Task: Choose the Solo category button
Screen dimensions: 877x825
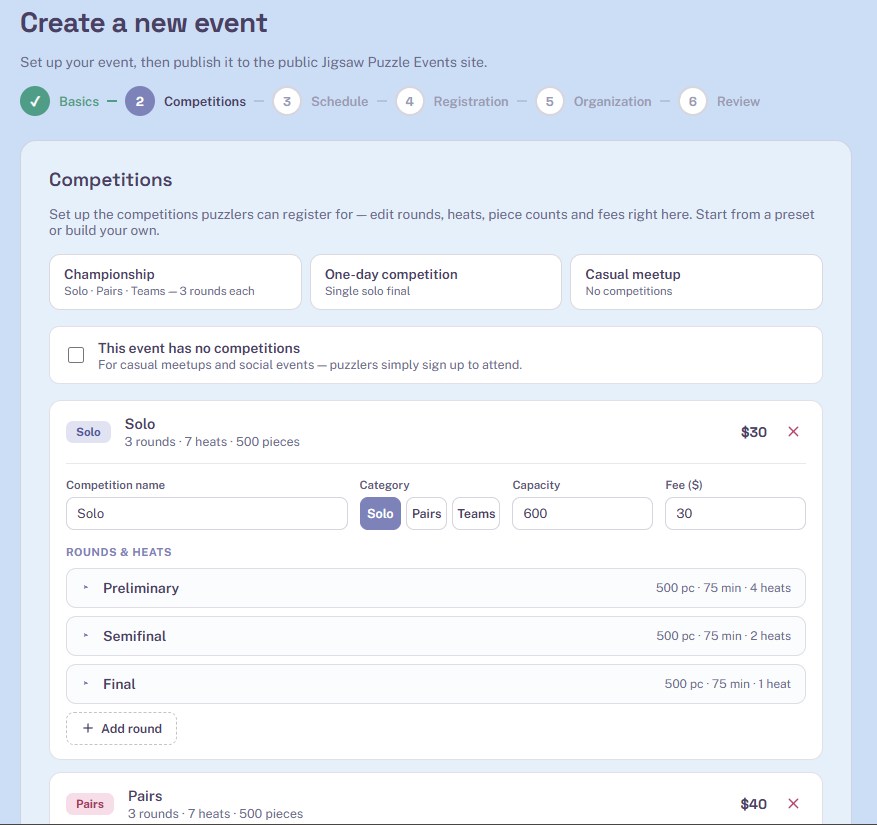Action: pyautogui.click(x=380, y=513)
